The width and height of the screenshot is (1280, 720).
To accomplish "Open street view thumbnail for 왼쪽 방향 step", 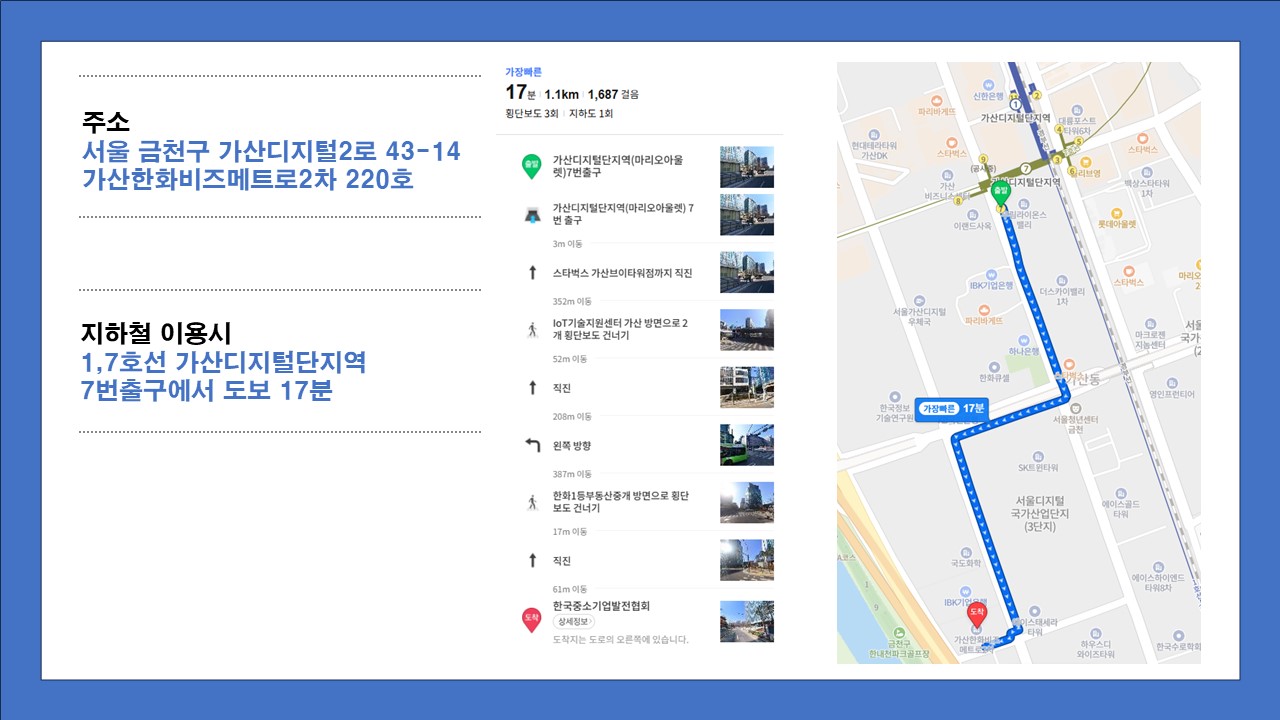I will coord(746,445).
